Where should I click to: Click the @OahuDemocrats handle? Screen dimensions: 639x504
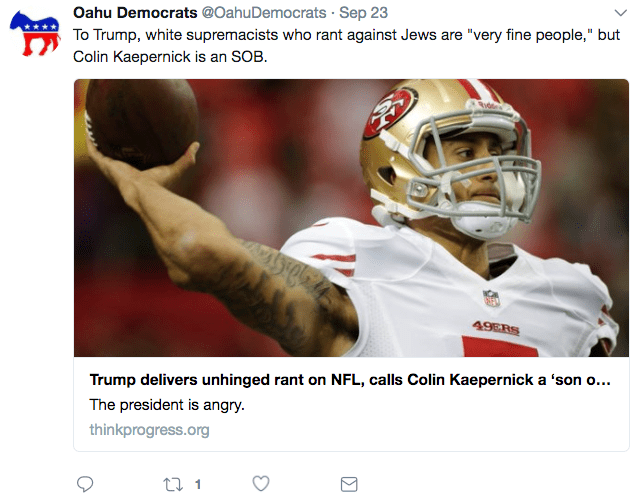258,12
